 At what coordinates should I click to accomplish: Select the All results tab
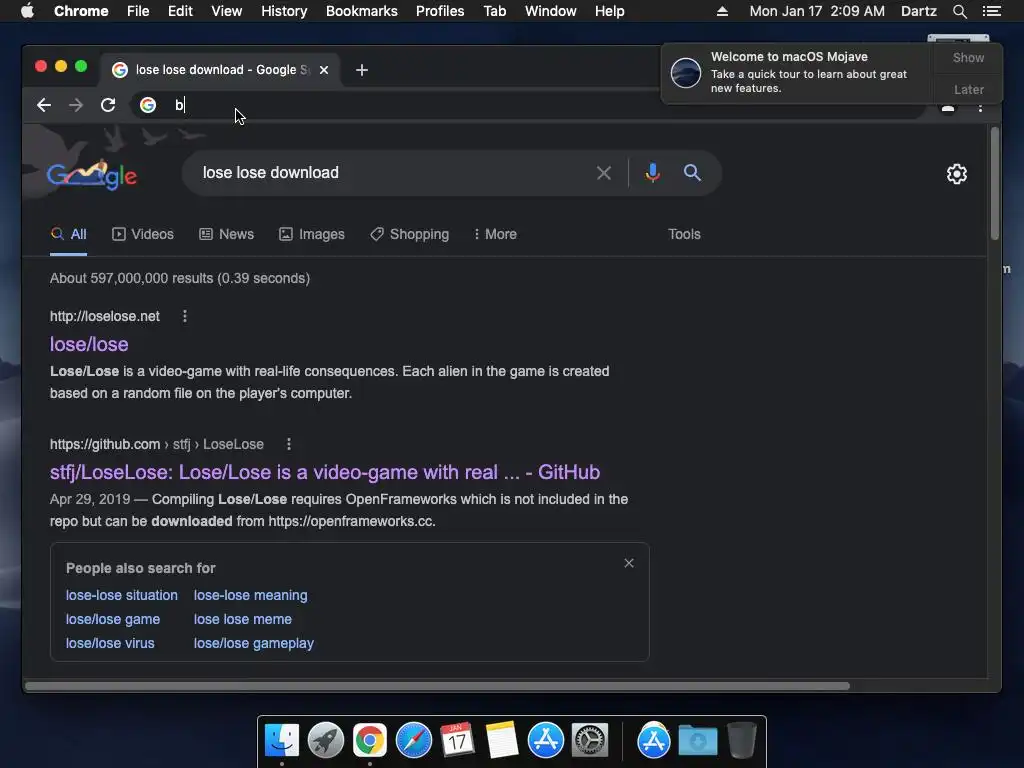pyautogui.click(x=69, y=234)
